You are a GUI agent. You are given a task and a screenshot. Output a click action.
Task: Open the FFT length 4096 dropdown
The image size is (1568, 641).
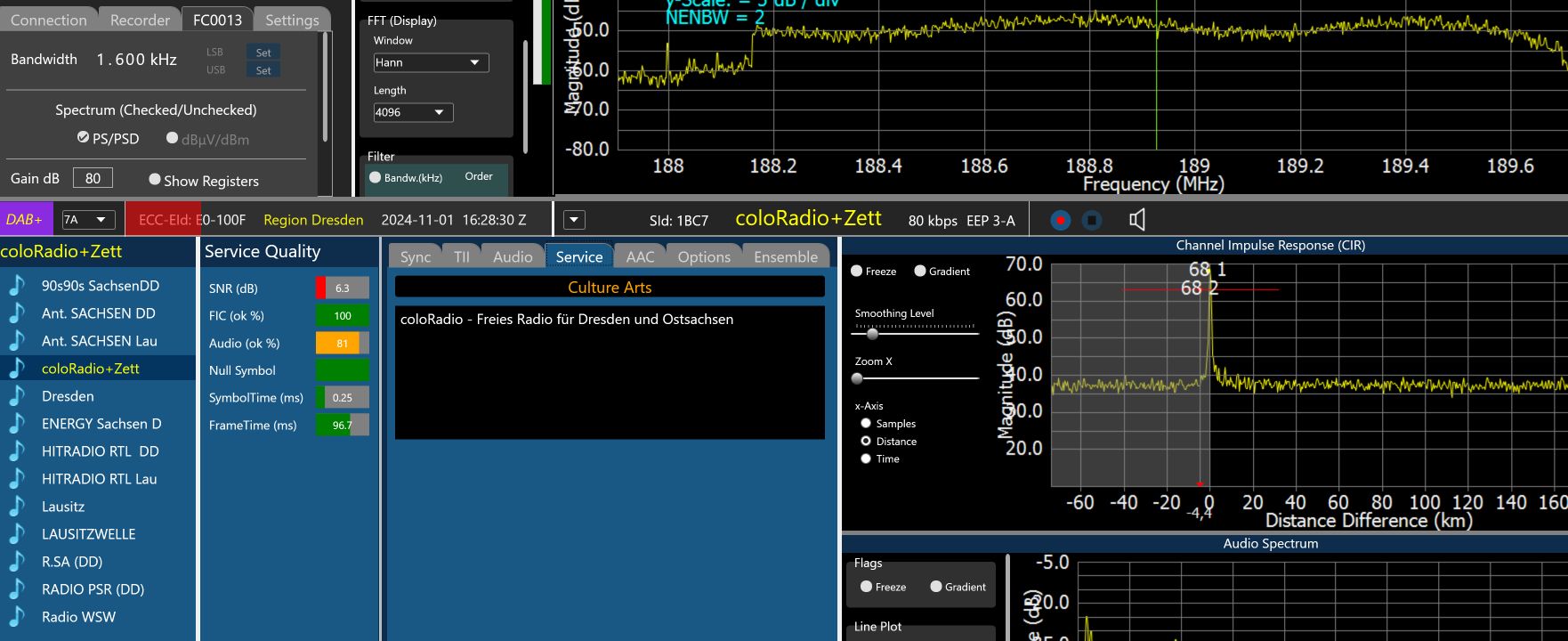[x=413, y=112]
